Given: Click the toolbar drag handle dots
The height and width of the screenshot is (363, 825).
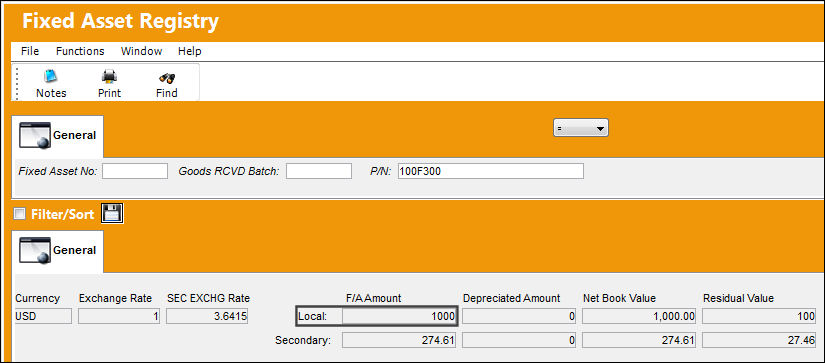Looking at the screenshot, I should coord(17,83).
